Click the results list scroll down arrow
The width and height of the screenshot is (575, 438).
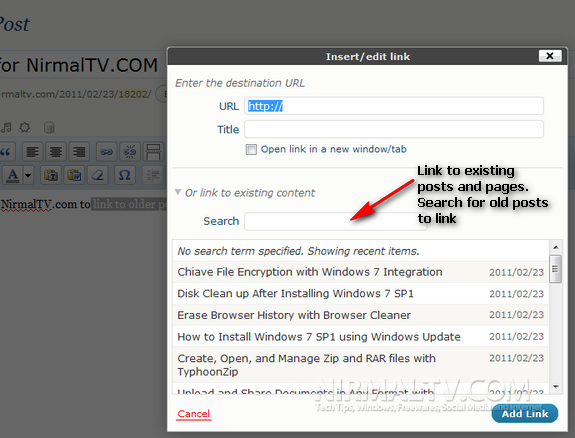tap(556, 387)
